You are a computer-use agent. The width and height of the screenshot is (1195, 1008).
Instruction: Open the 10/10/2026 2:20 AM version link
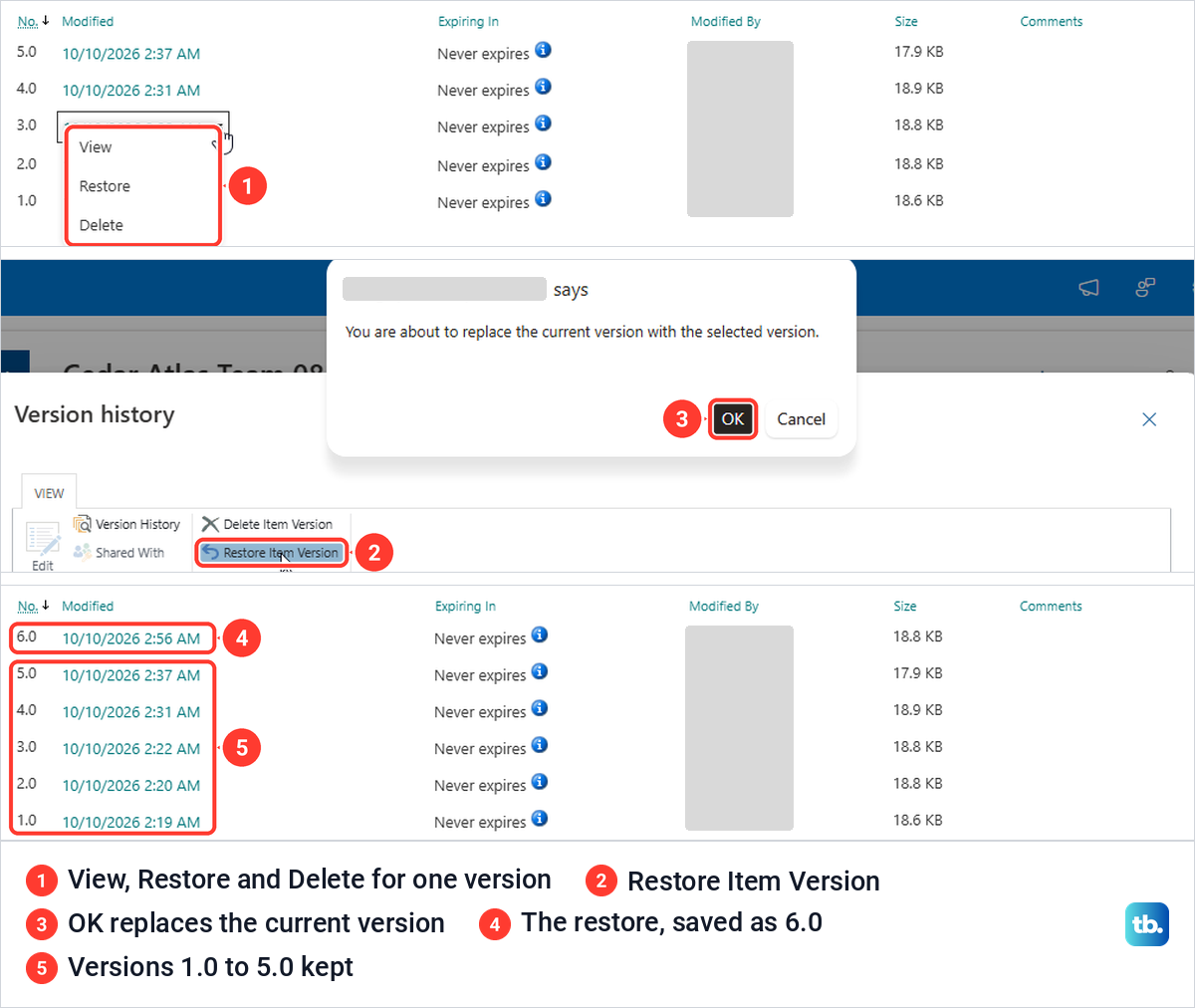point(131,786)
